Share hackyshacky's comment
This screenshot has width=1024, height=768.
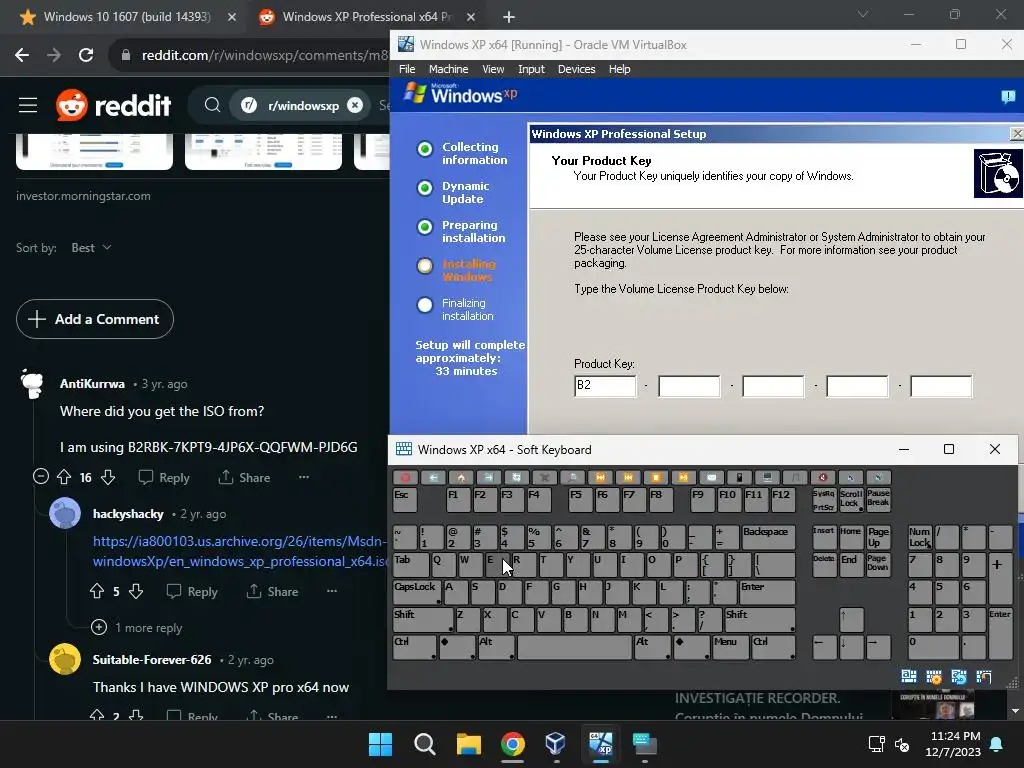click(x=272, y=591)
